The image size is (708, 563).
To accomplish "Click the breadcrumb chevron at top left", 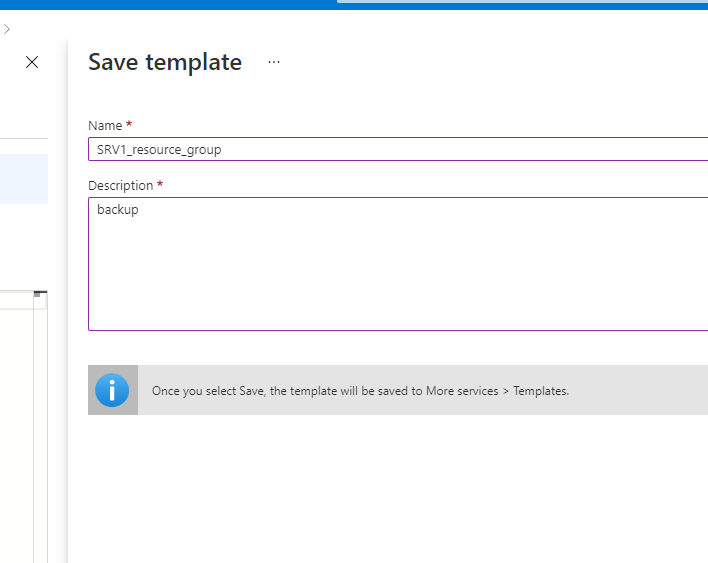I will point(7,29).
